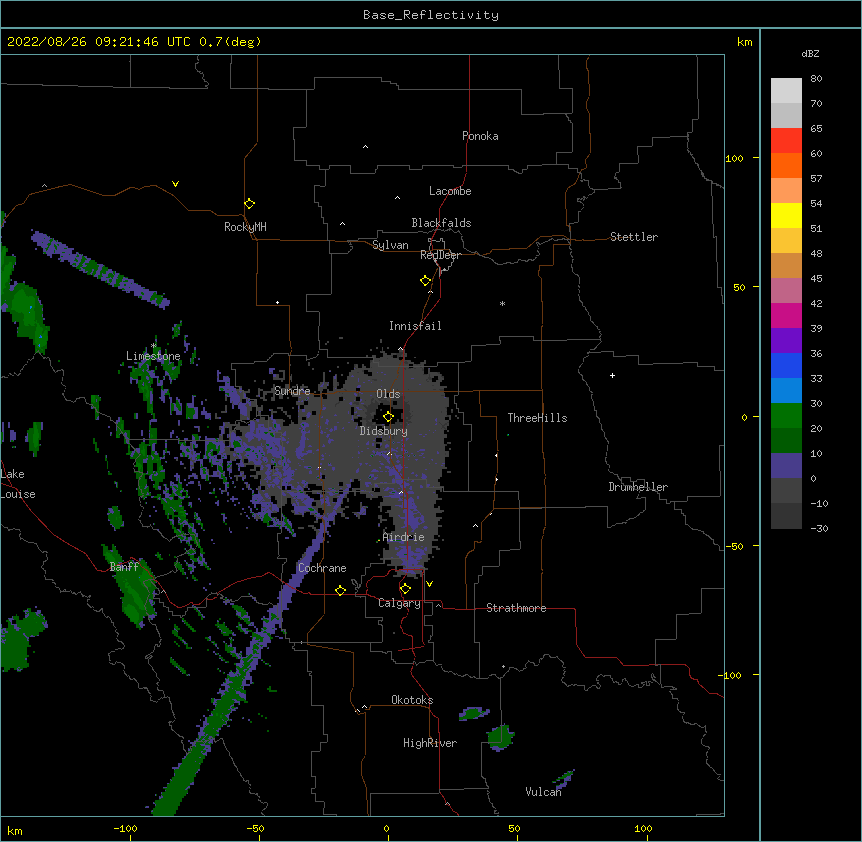Click the ThreeHills town label

pos(537,418)
